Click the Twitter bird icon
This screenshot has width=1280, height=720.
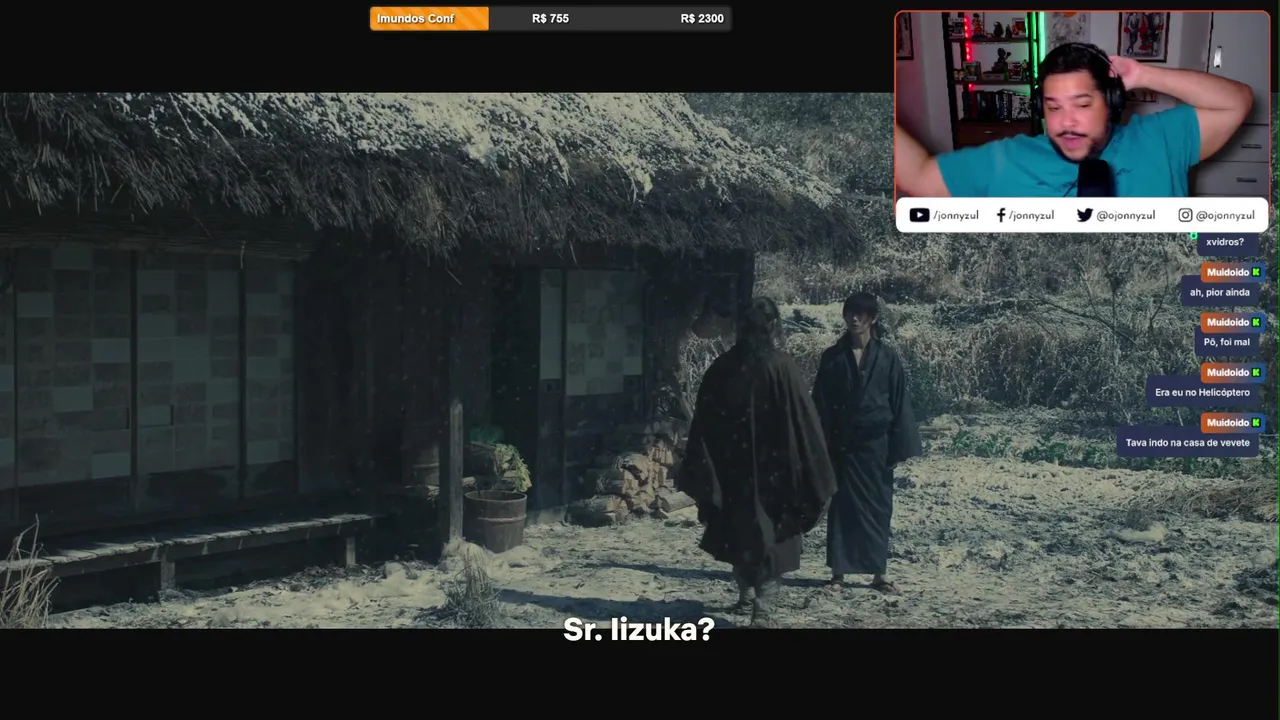tap(1084, 215)
